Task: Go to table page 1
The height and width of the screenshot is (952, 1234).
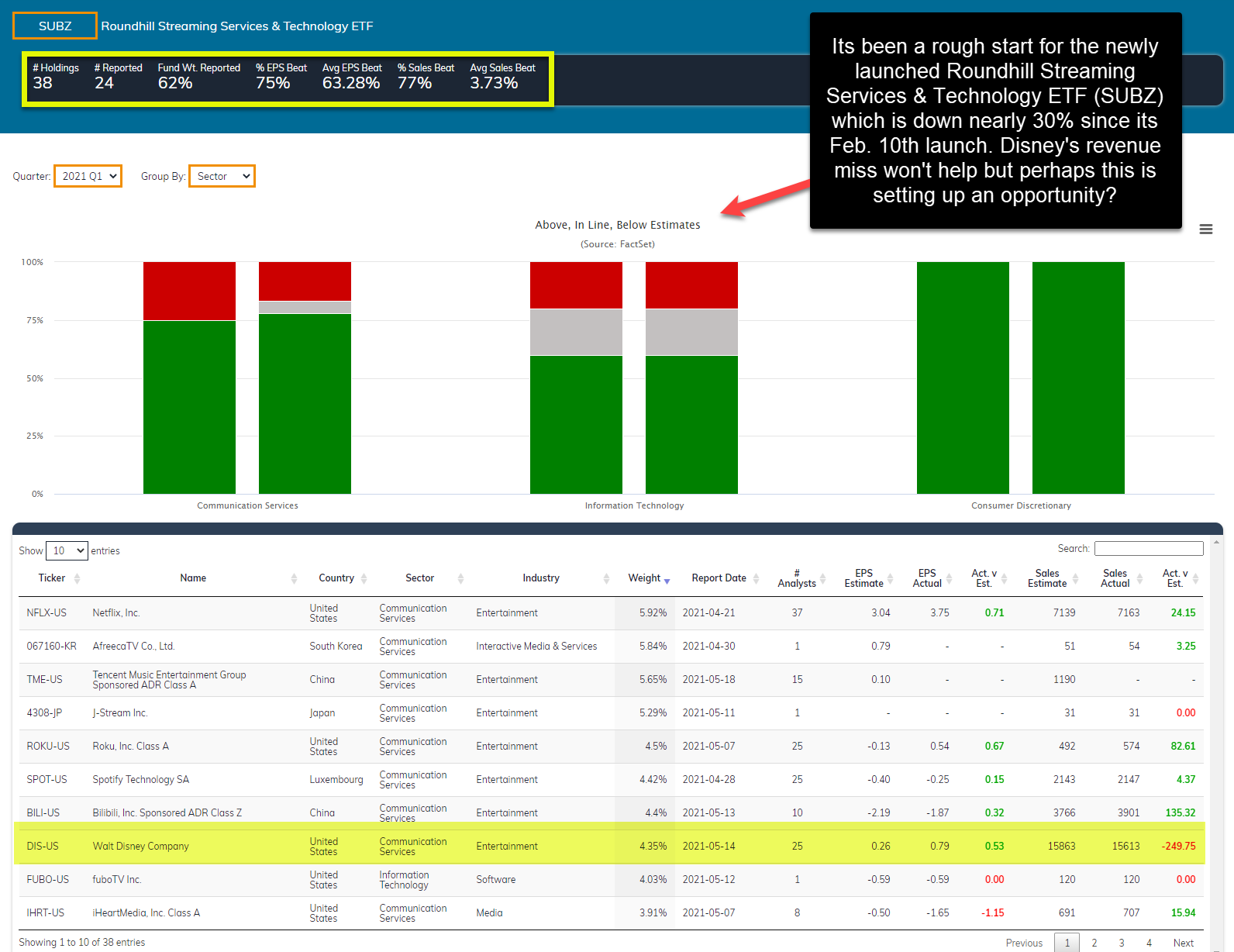Action: (x=1067, y=943)
